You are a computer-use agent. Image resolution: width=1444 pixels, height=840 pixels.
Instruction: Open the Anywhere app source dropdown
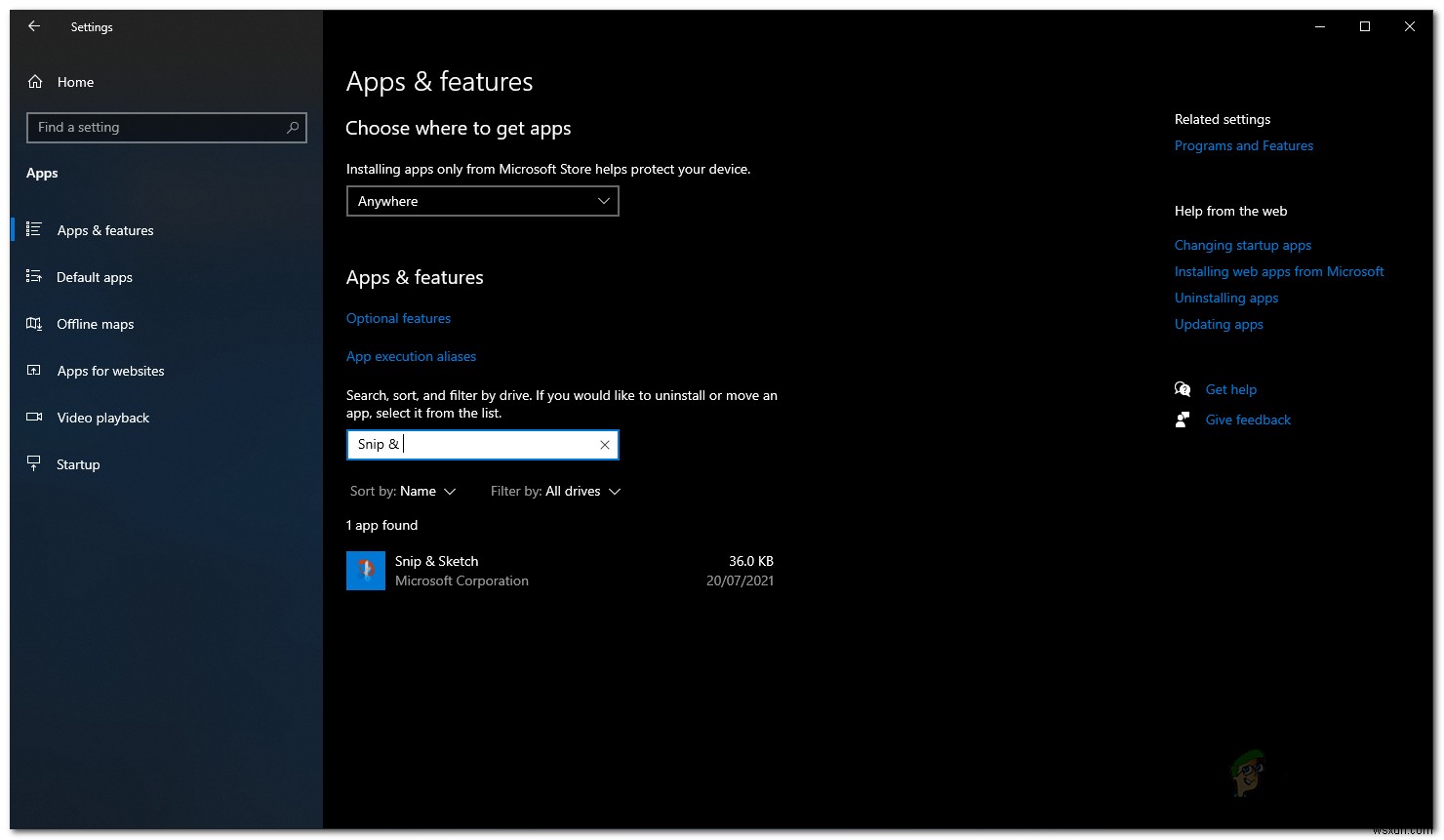click(482, 201)
